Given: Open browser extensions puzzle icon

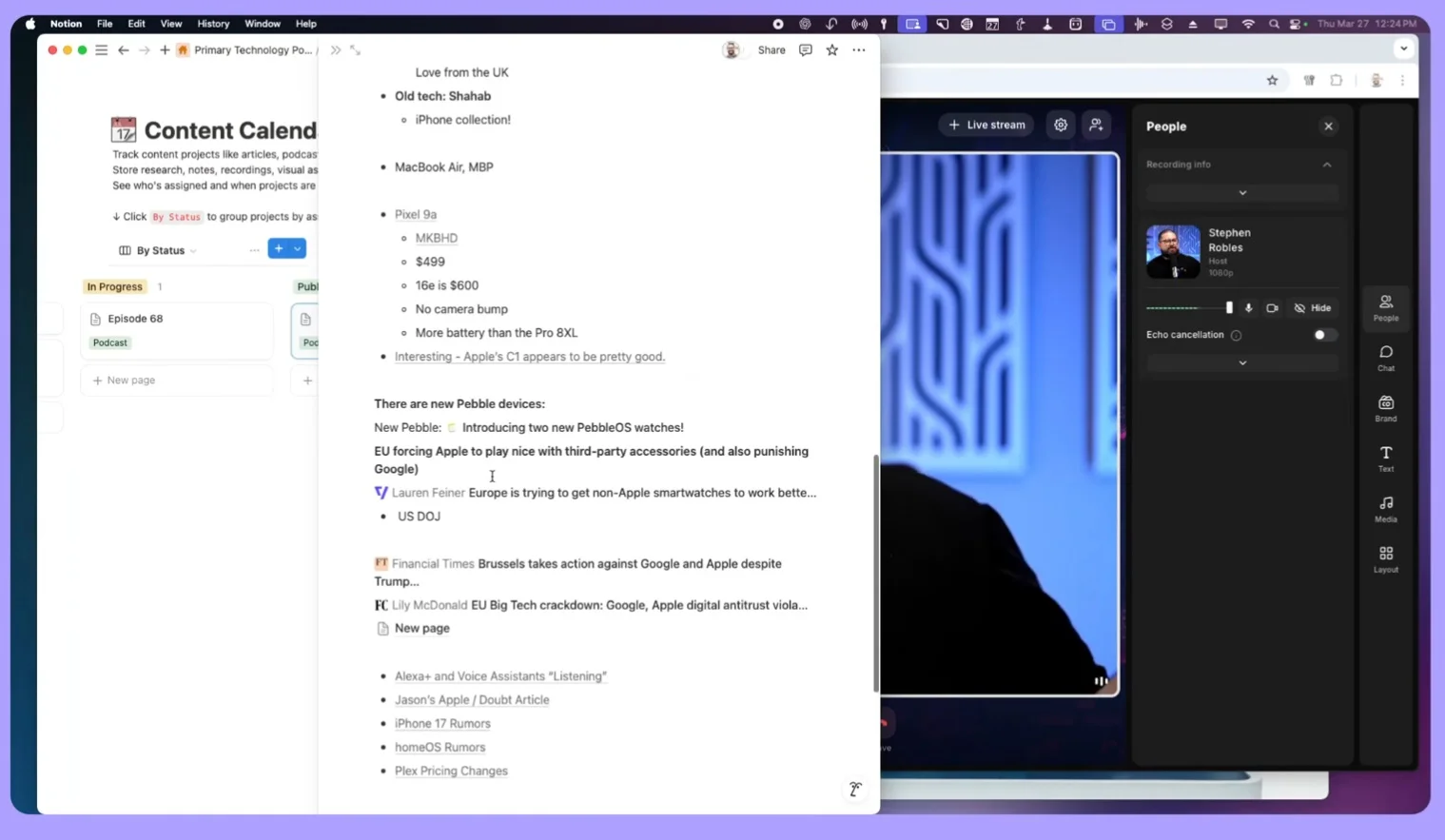Looking at the screenshot, I should [x=1337, y=81].
